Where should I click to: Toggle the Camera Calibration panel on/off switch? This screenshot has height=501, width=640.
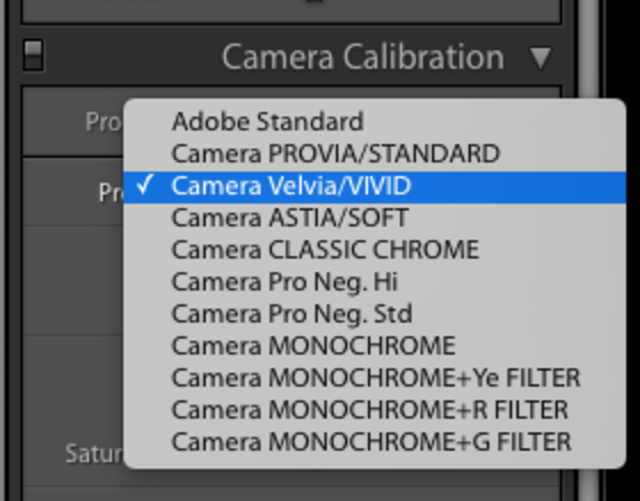pos(33,55)
